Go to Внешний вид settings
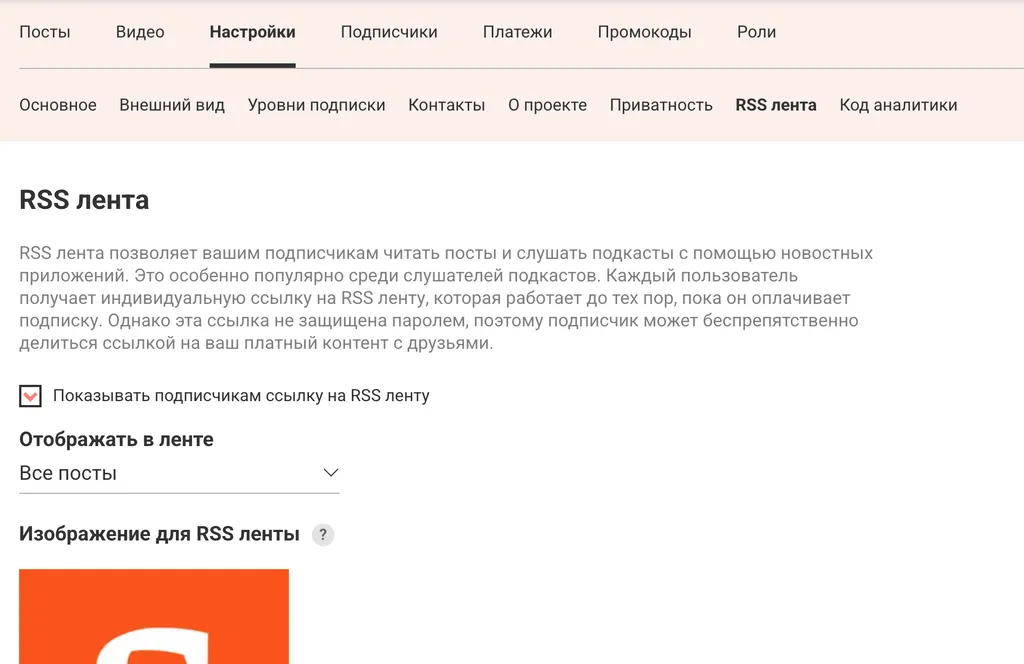 [172, 105]
